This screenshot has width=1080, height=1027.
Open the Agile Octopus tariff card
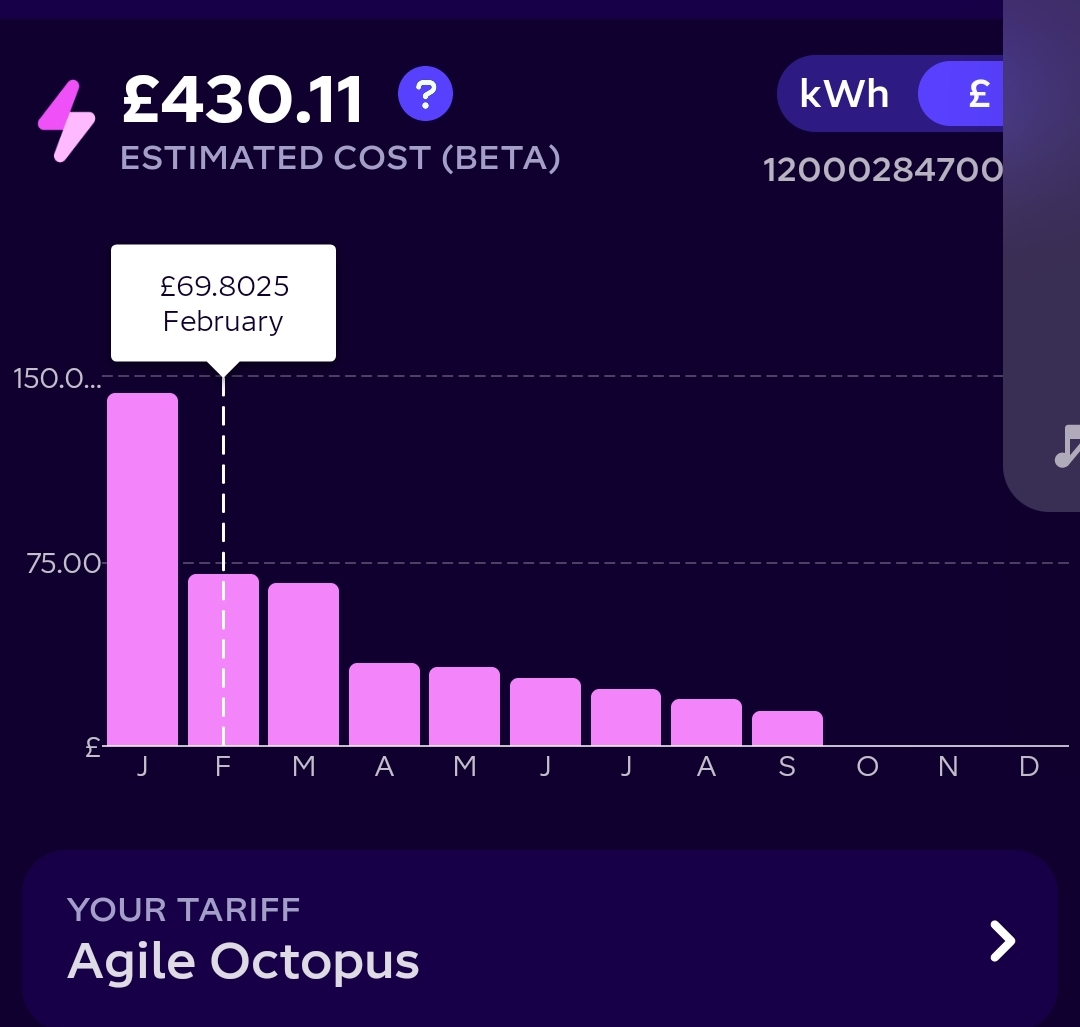tap(540, 939)
